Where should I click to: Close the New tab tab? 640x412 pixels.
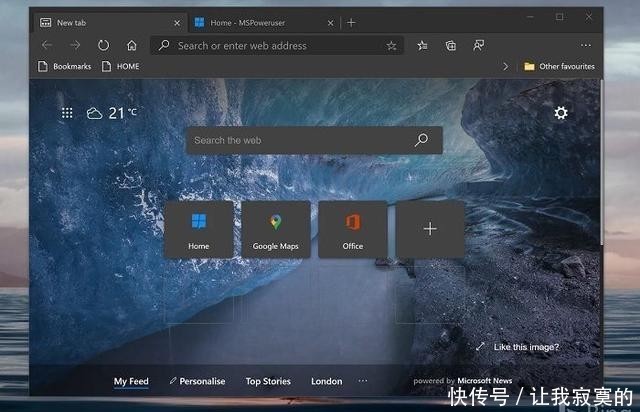click(177, 23)
